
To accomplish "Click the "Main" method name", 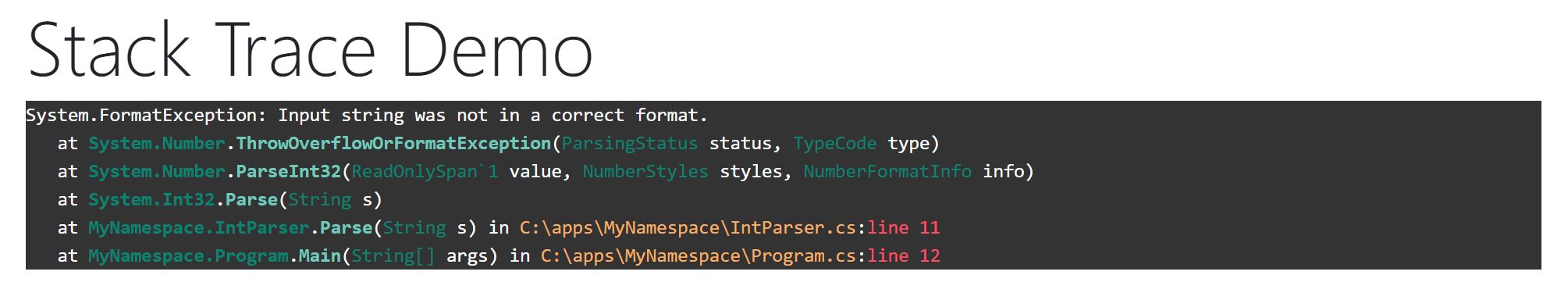I will click(x=320, y=256).
